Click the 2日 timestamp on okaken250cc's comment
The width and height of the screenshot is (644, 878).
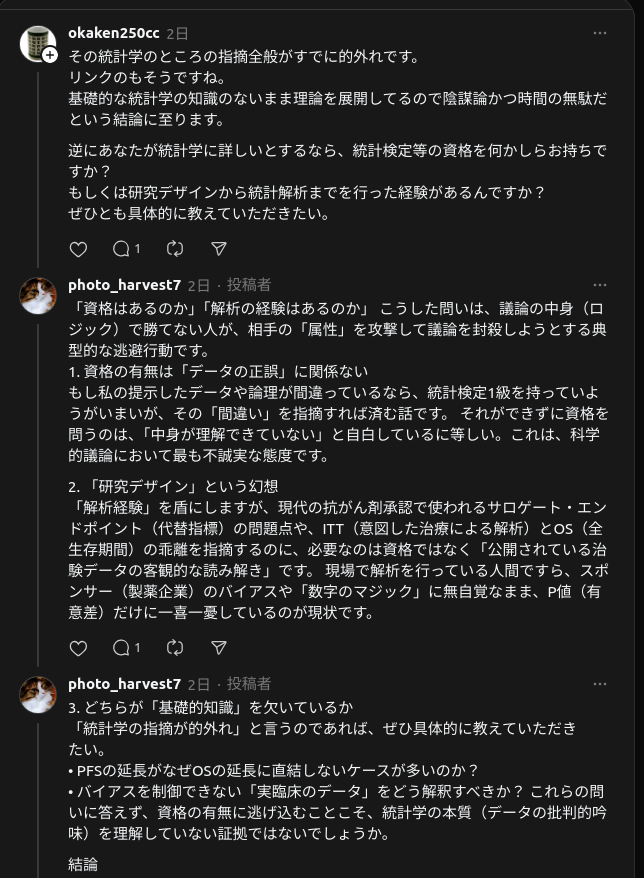(x=176, y=33)
